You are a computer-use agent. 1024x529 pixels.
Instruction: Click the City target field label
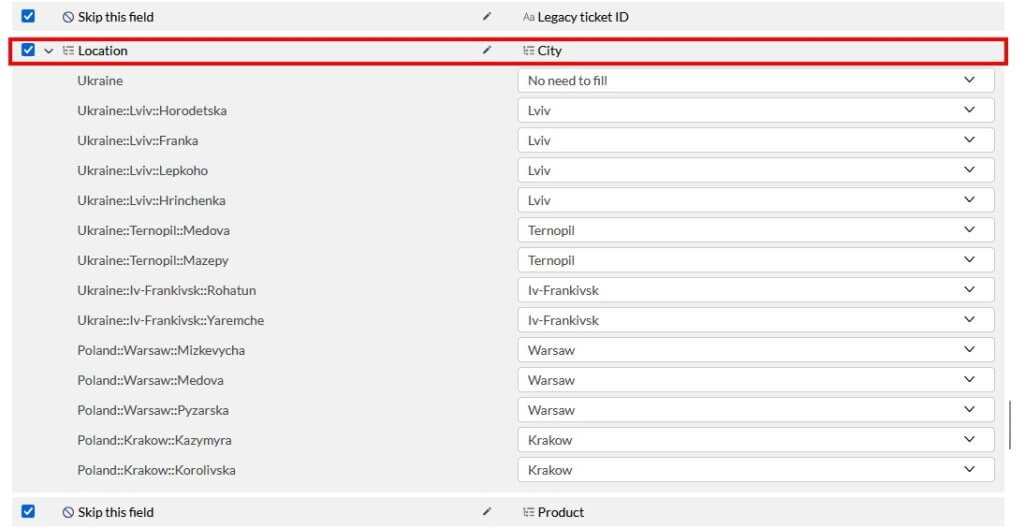(x=550, y=51)
